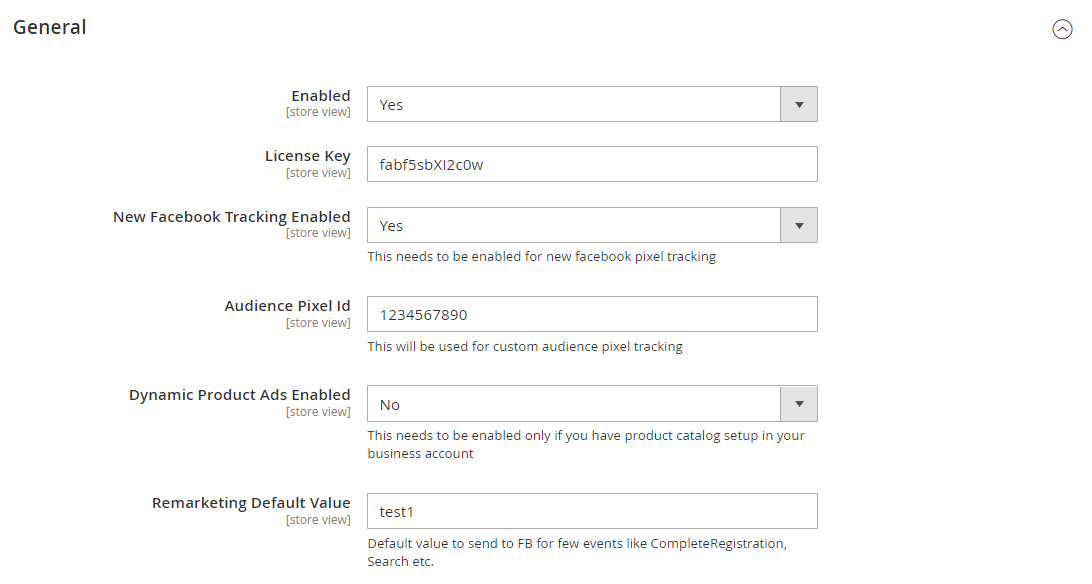This screenshot has width=1092, height=584.
Task: Click the General section heading
Action: tap(50, 28)
